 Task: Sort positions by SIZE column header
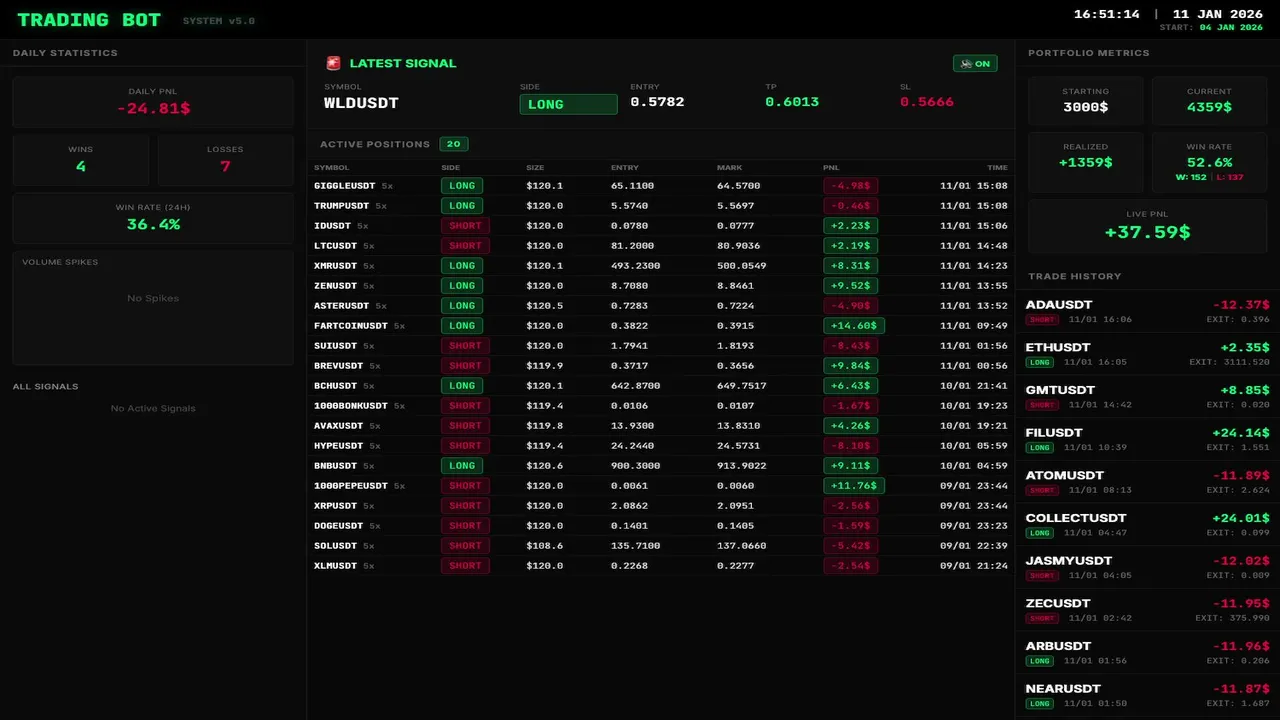[x=535, y=168]
